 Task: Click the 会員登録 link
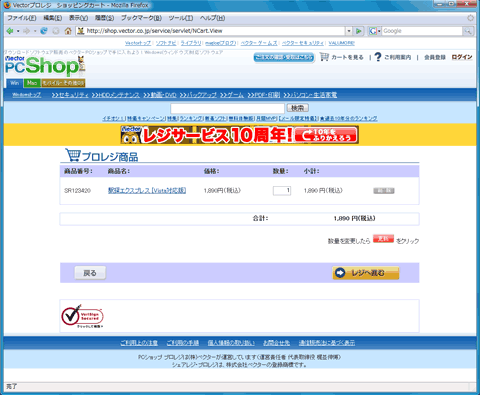coord(435,57)
